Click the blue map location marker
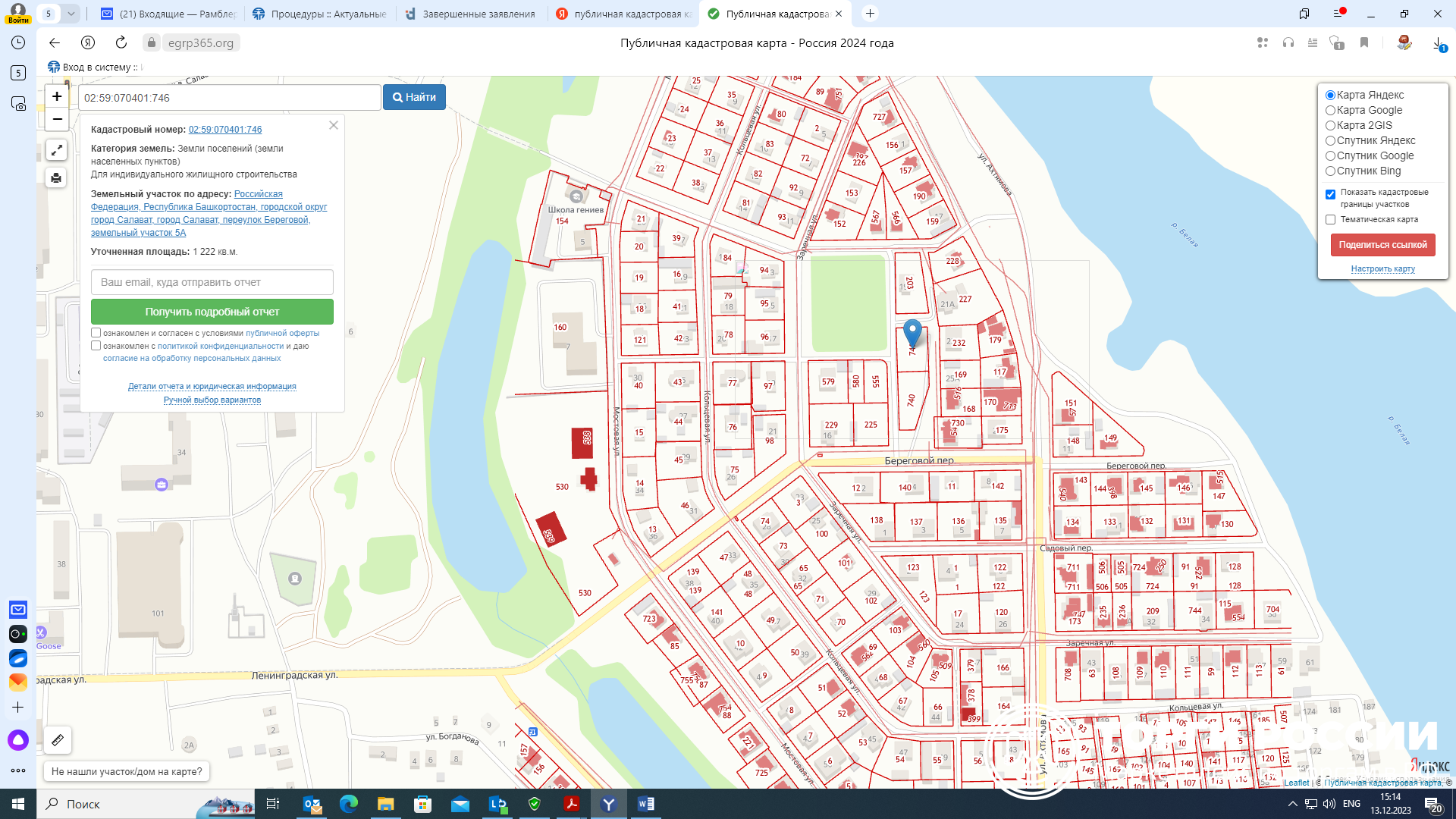The height and width of the screenshot is (819, 1456). tap(912, 332)
